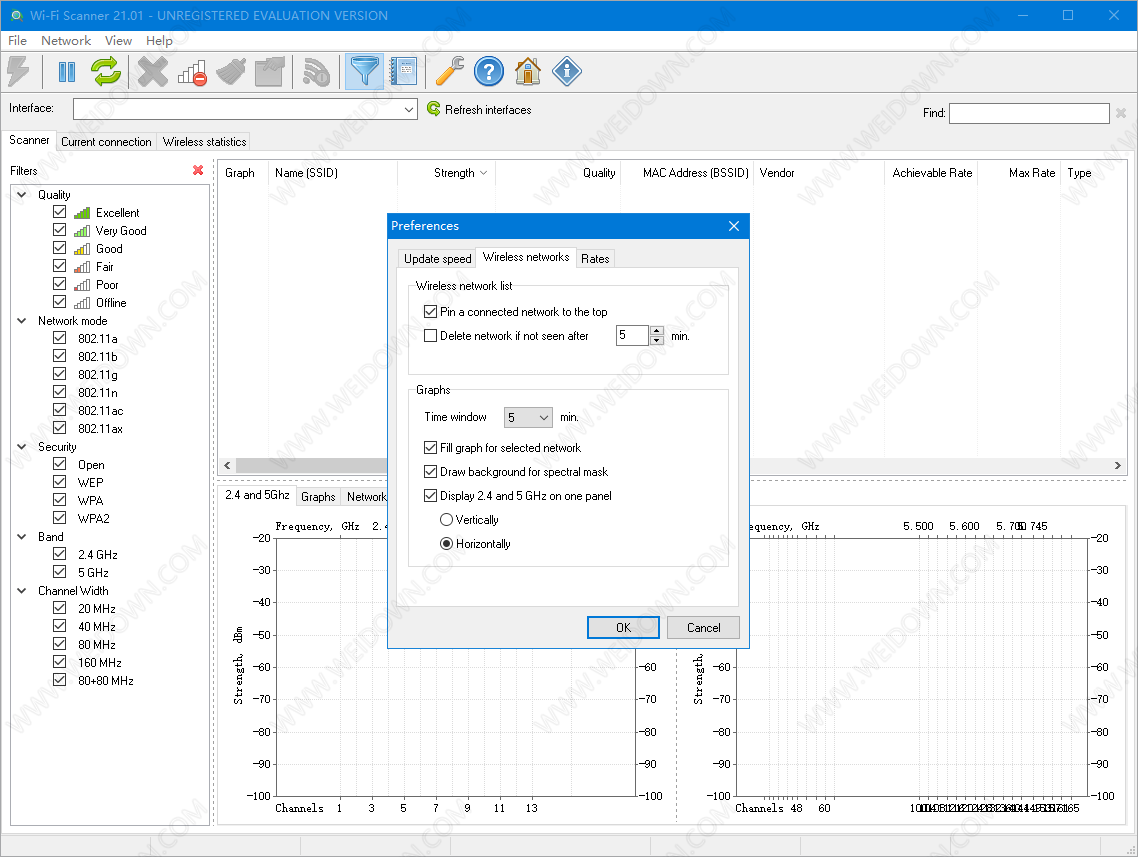Toggle the WPA2 security filter

[x=60, y=518]
